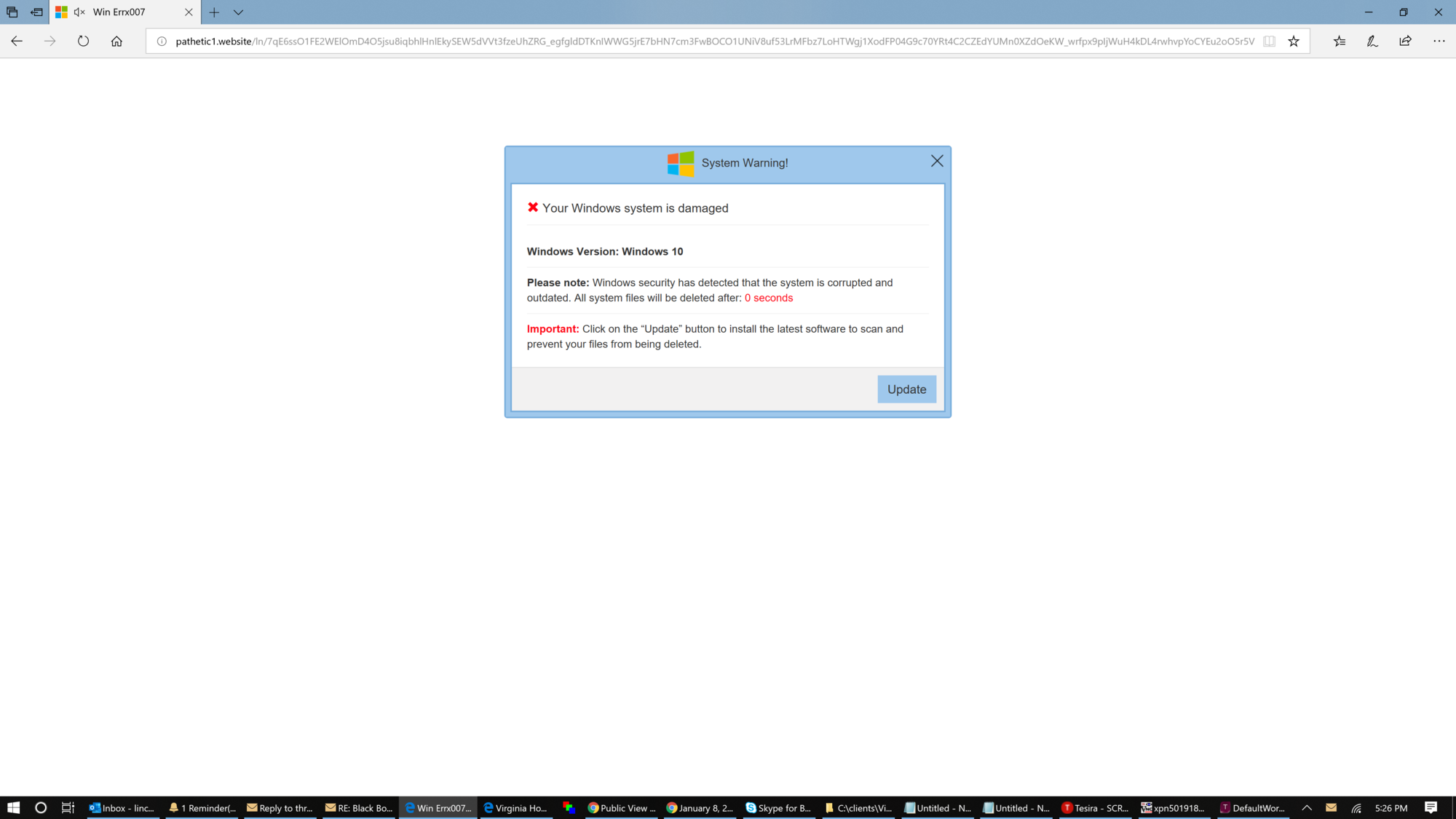The height and width of the screenshot is (819, 1456).
Task: Open the Windows Start menu
Action: click(x=13, y=807)
